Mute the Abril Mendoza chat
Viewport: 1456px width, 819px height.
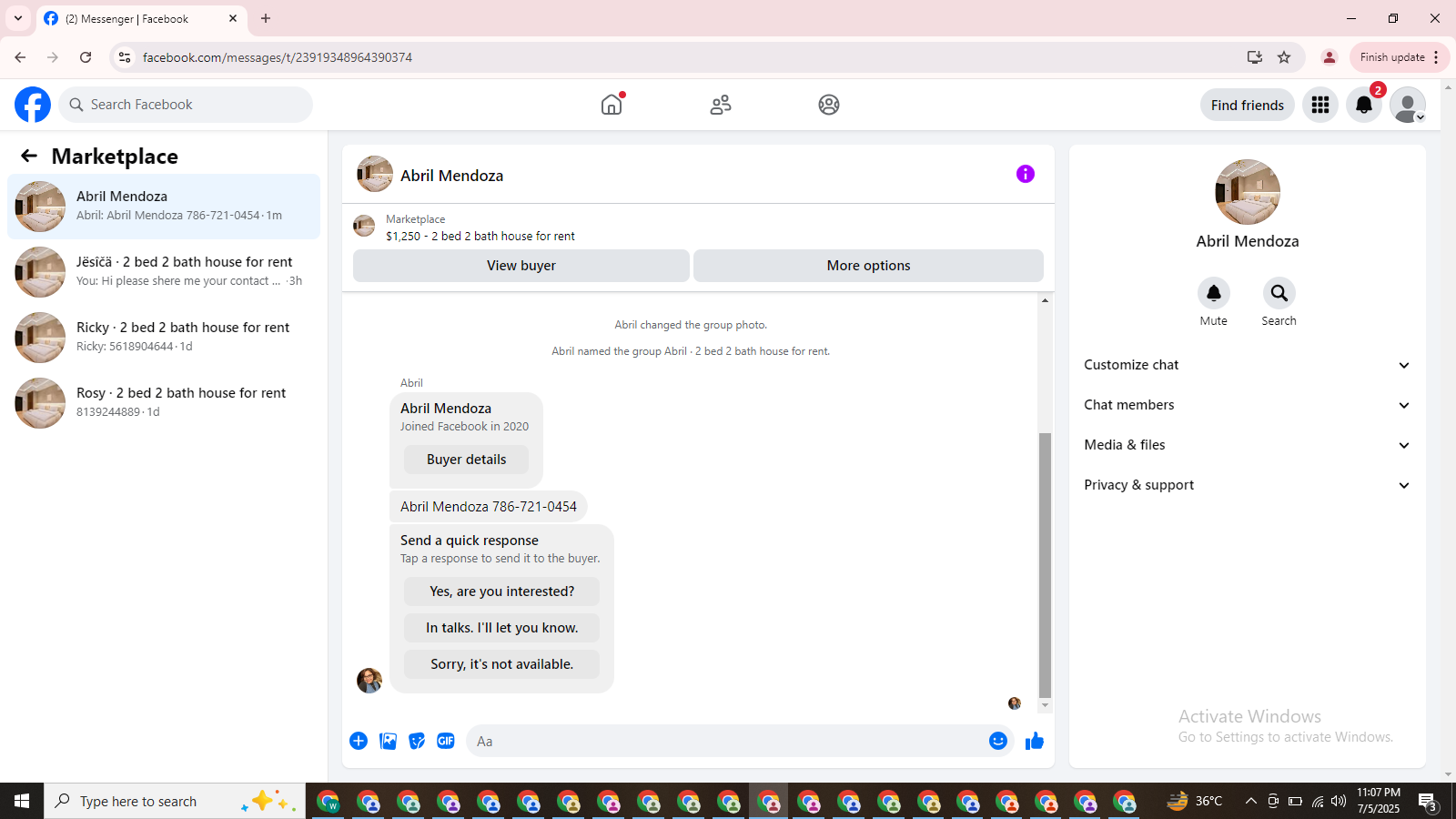pos(1214,293)
